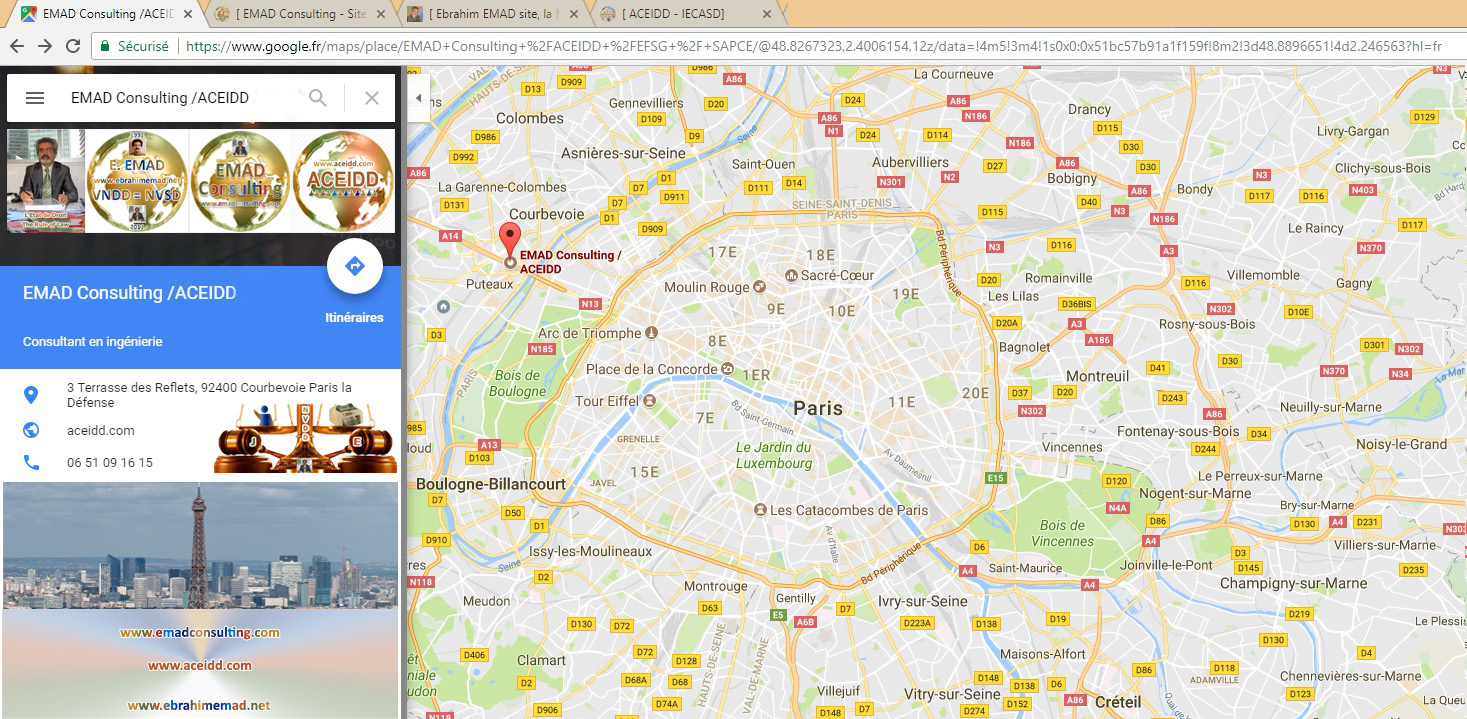Click the Boulogne-Billancourt label

click(491, 484)
